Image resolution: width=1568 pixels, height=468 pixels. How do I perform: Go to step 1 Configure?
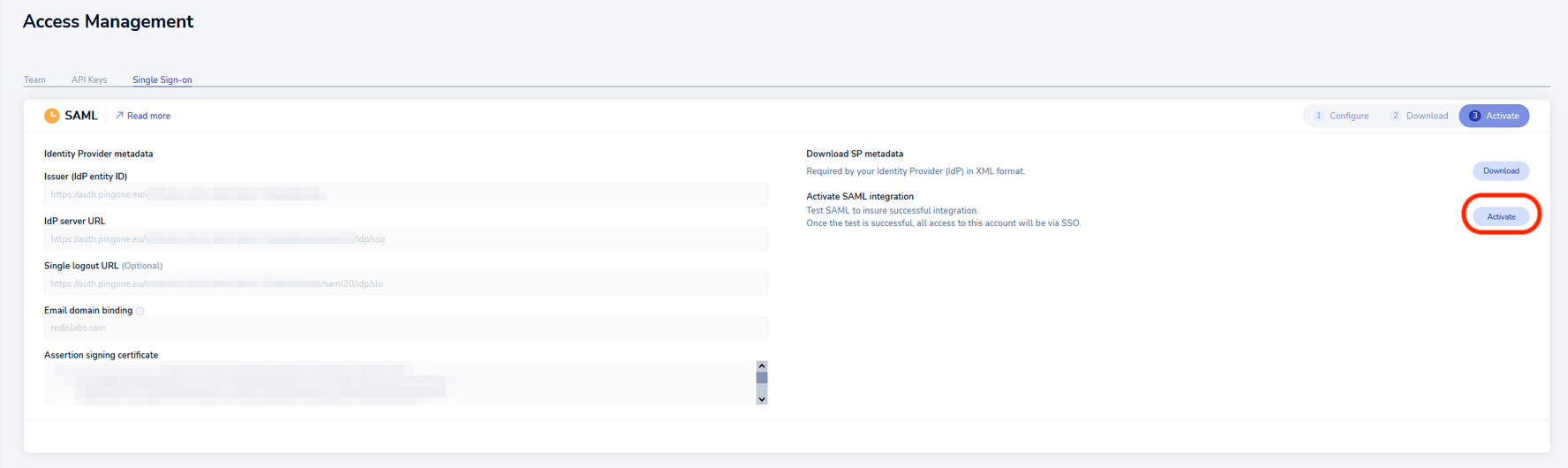click(1341, 116)
